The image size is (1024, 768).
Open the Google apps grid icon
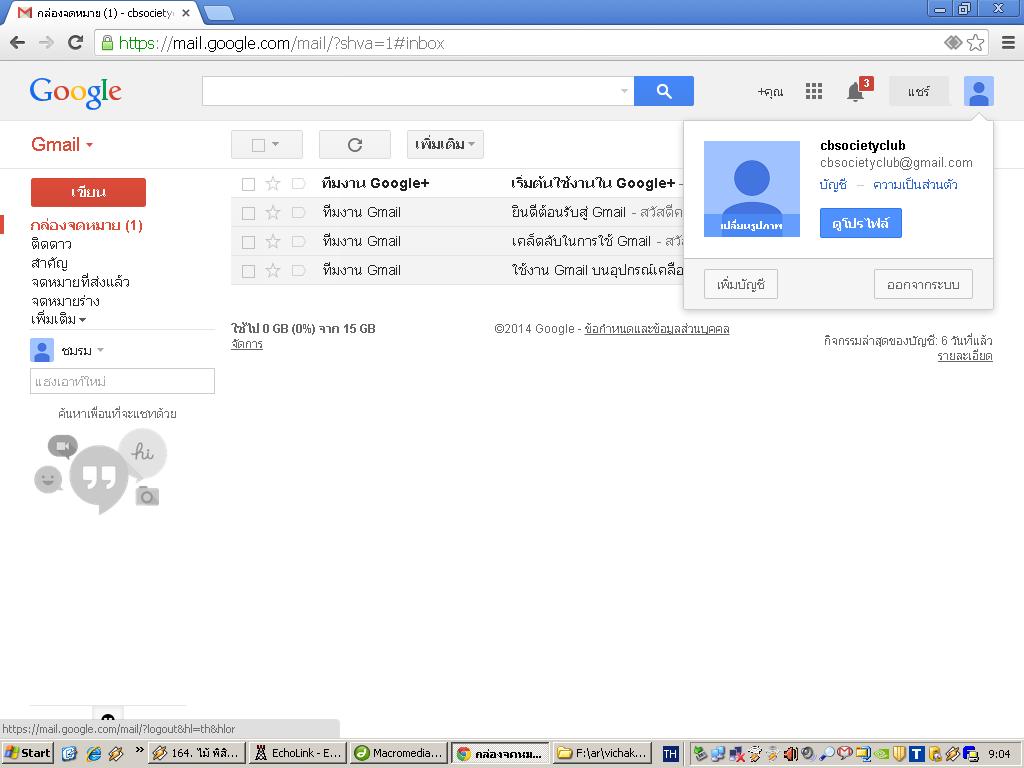(x=814, y=91)
